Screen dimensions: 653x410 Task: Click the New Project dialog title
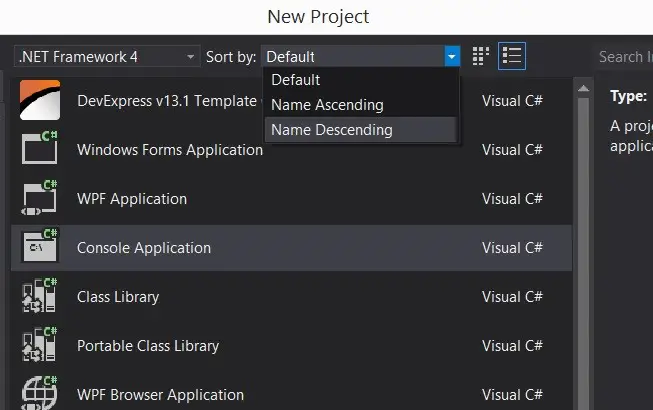pos(318,17)
